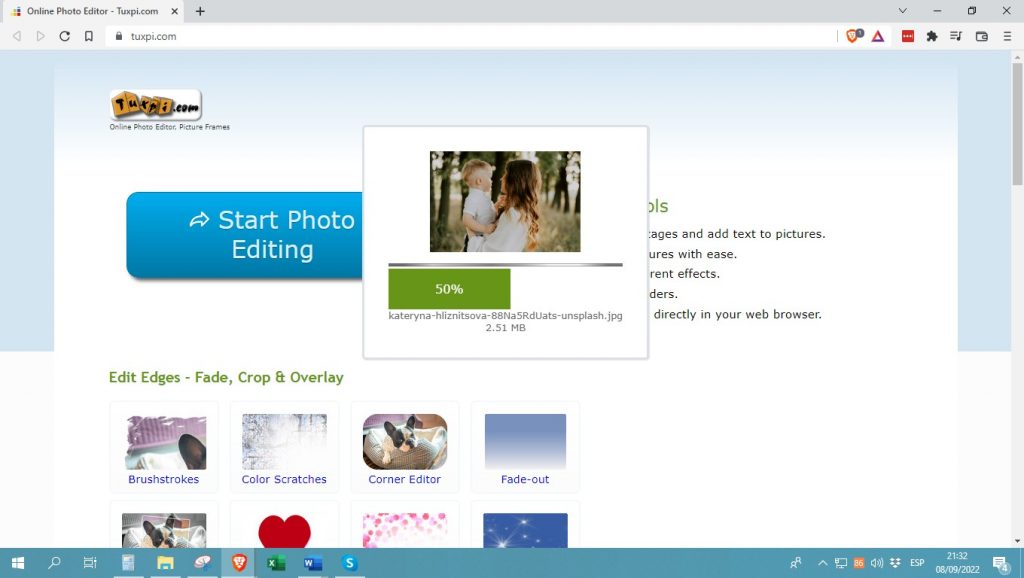Open the Brushstrokes effect link
This screenshot has height=578, width=1024.
163,479
